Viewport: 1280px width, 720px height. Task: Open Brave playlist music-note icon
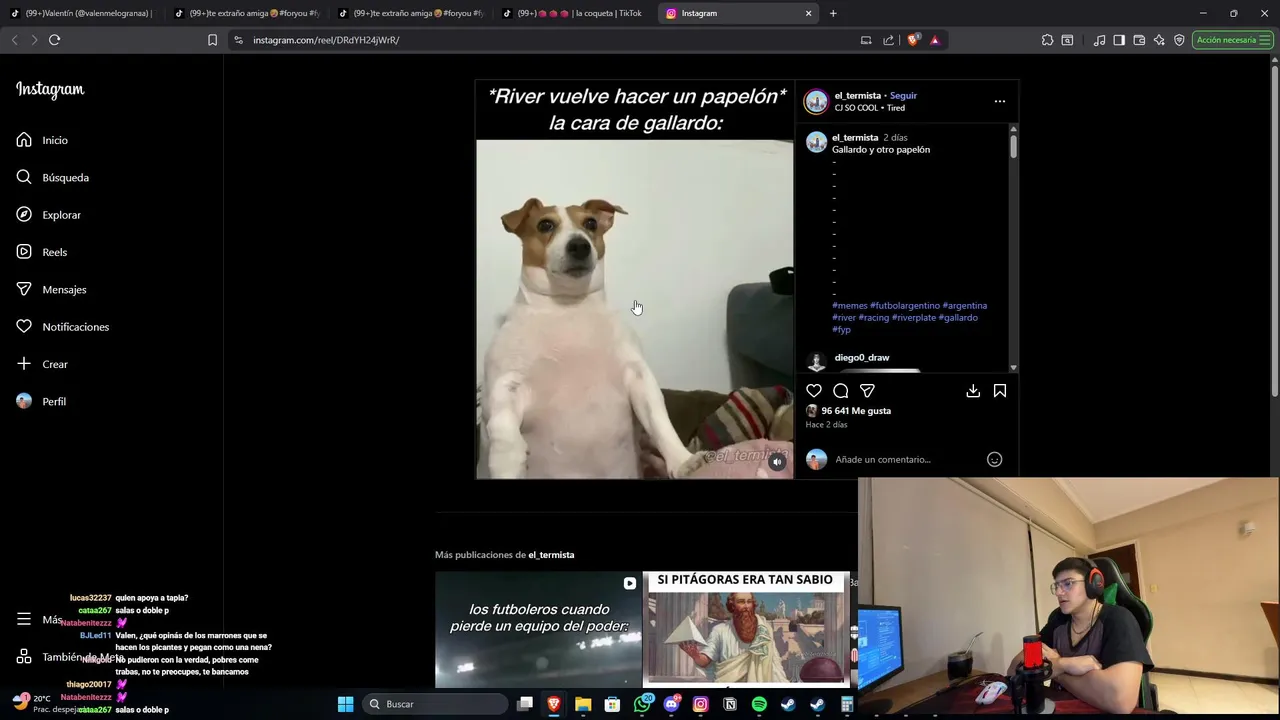point(1100,40)
